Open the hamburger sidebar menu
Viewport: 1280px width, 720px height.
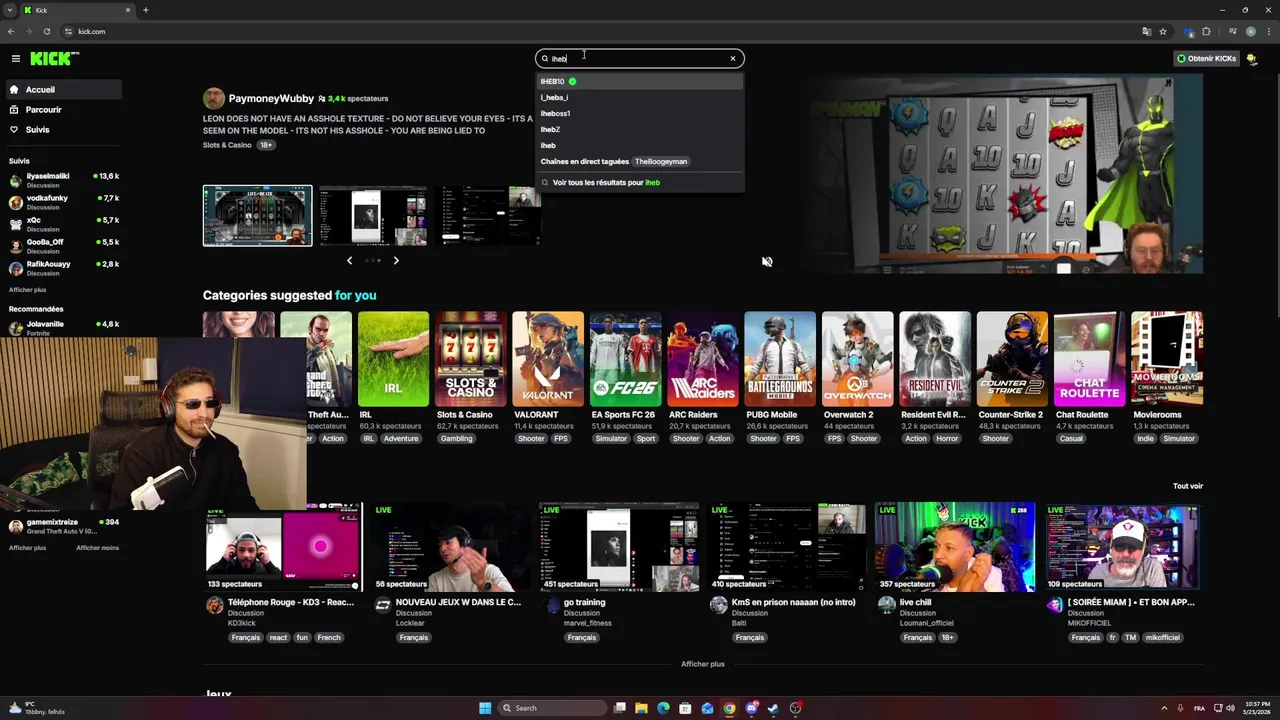tap(15, 59)
